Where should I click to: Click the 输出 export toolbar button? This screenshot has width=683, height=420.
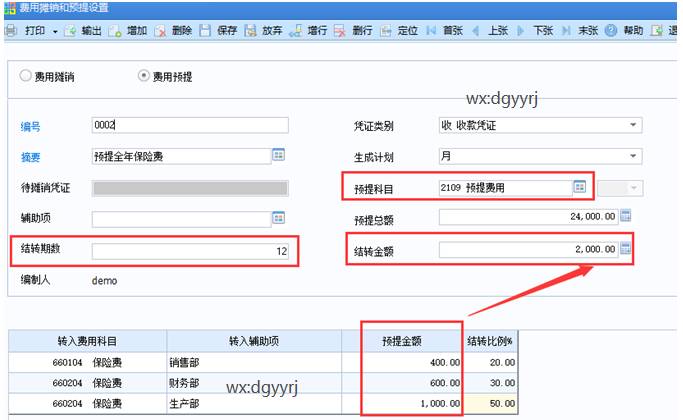(x=83, y=30)
